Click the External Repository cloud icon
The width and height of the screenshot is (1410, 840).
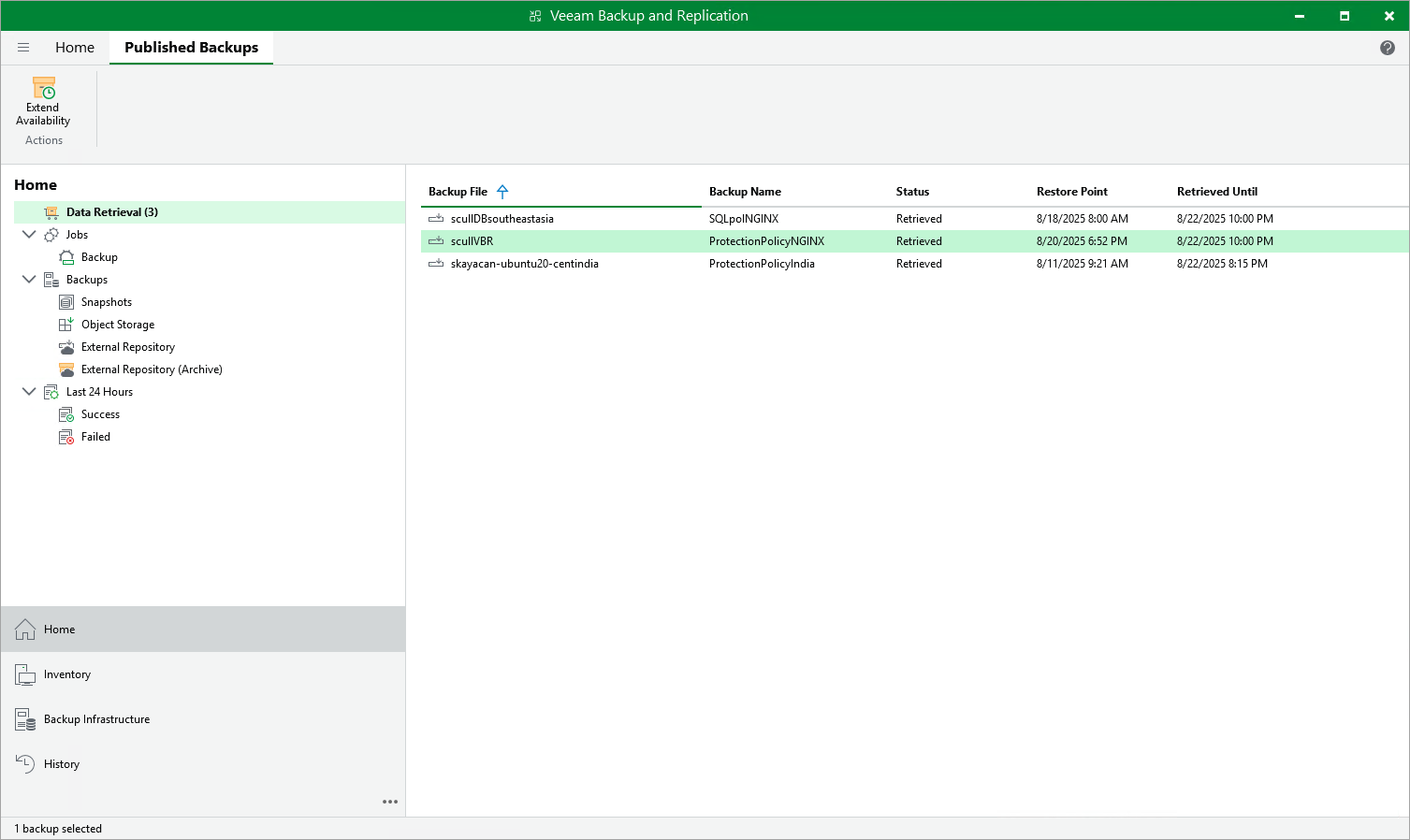[66, 347]
